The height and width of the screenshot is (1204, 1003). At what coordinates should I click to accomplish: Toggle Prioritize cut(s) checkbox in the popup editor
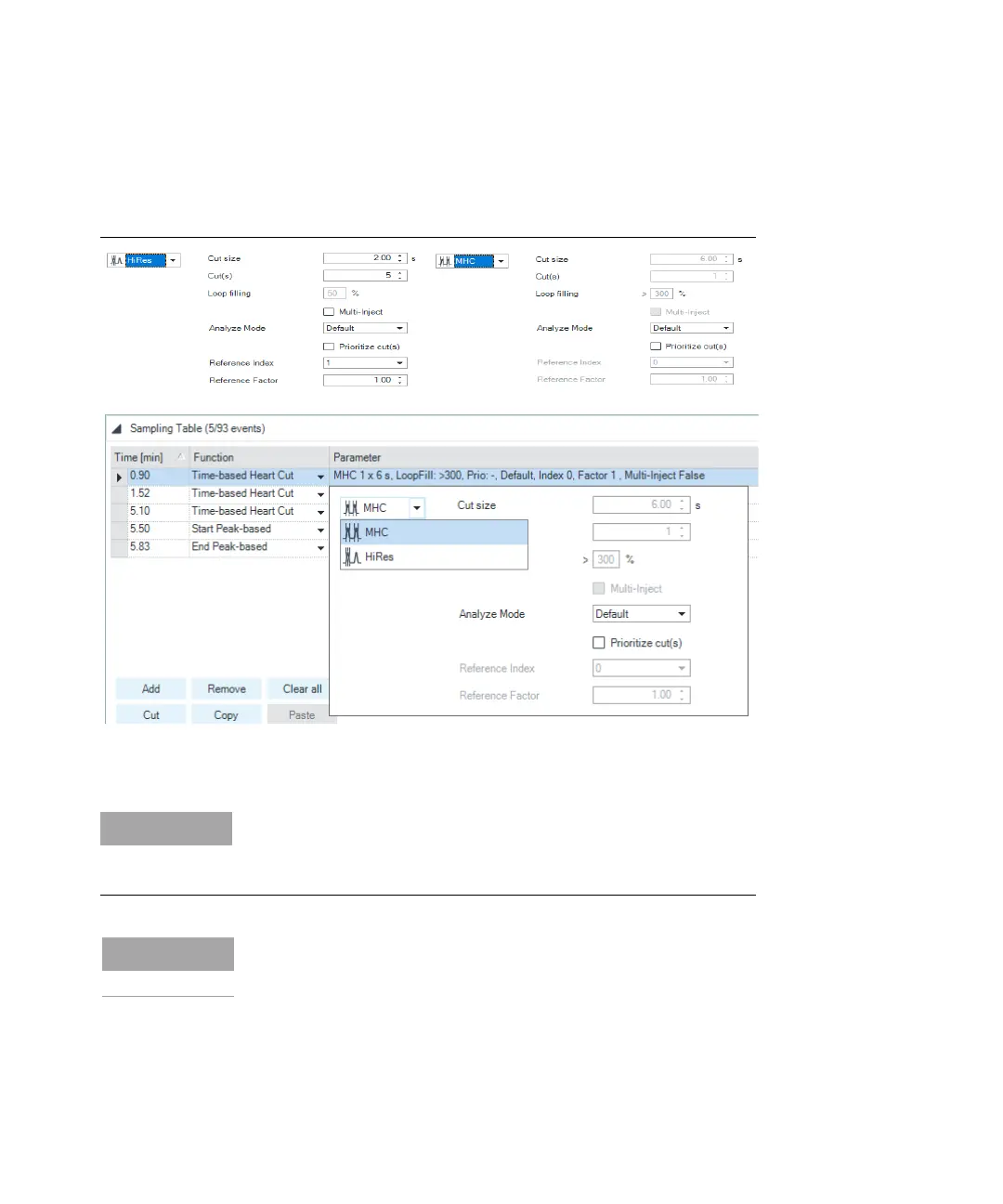599,643
